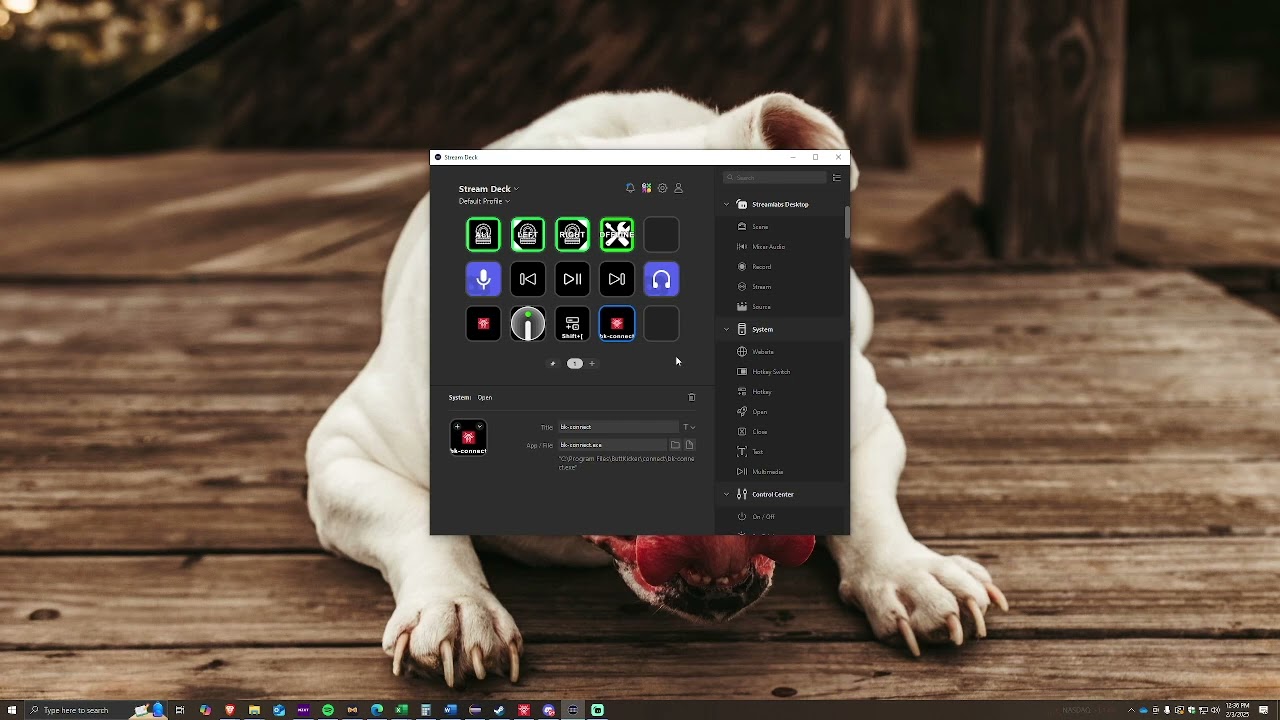Select page 1 indicator
Screen dimensions: 1280x720
(x=575, y=363)
